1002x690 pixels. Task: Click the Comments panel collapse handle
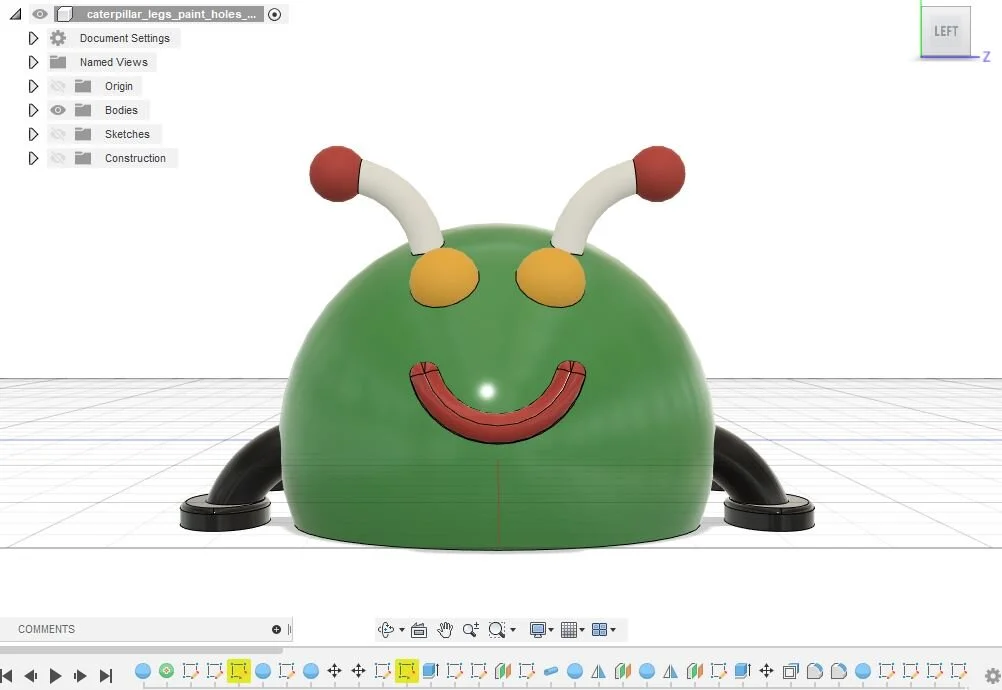(x=289, y=629)
